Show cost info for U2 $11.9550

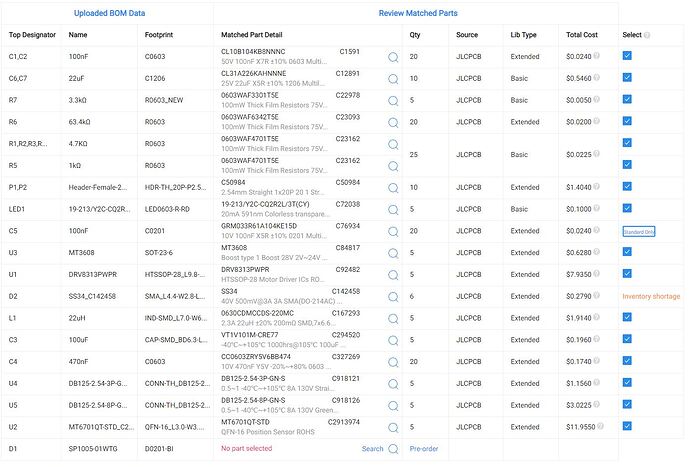600,426
